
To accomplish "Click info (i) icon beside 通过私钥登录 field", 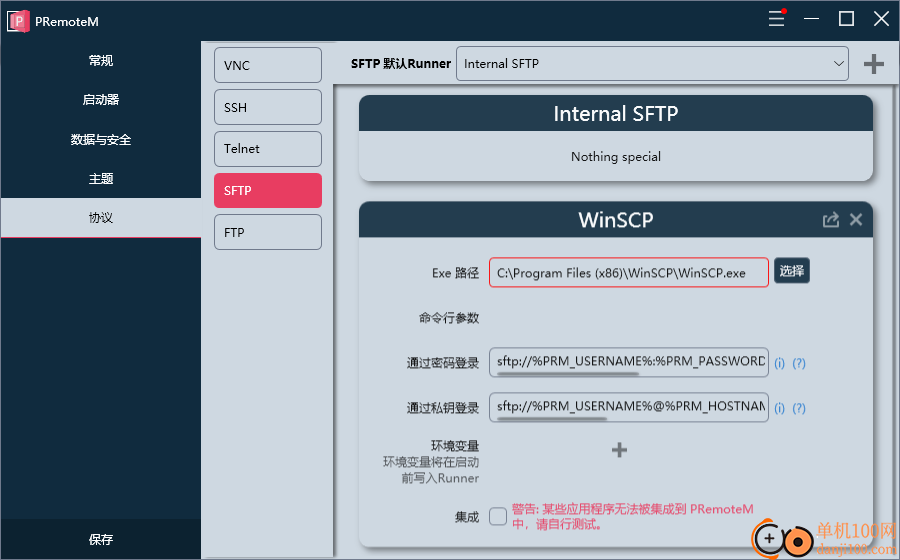I will click(779, 408).
